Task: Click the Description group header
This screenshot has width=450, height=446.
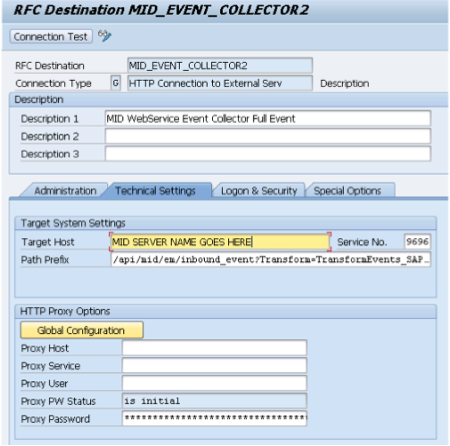Action: point(229,100)
